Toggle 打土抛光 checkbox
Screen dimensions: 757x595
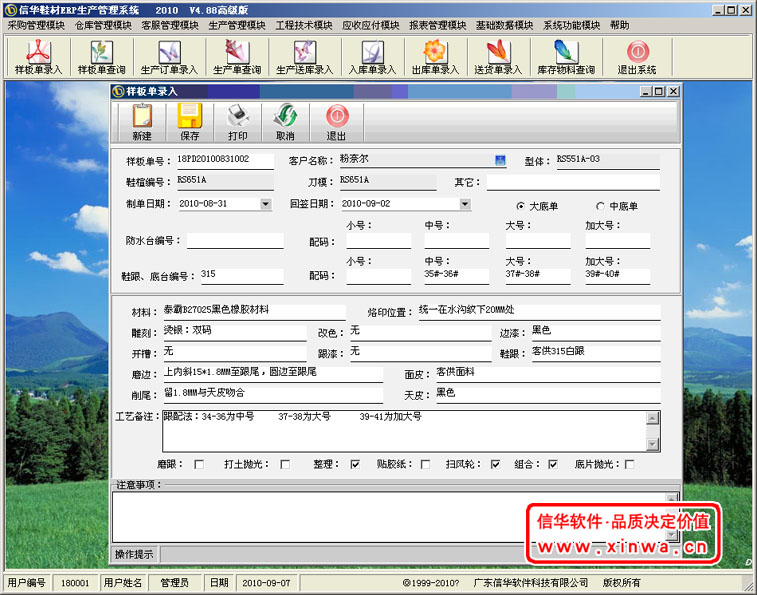[285, 464]
